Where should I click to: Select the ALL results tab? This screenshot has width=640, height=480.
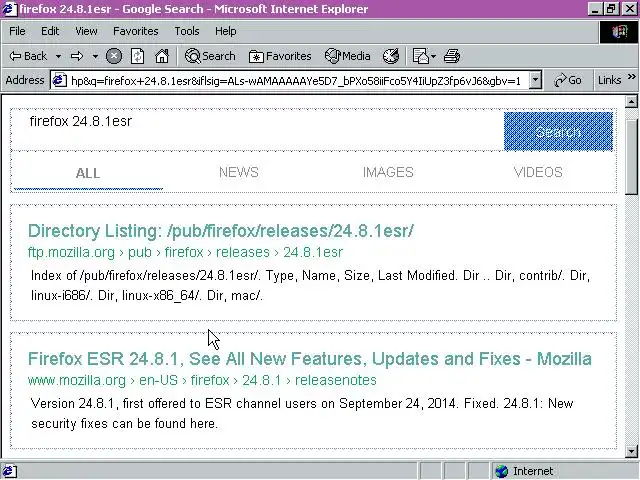(x=88, y=173)
